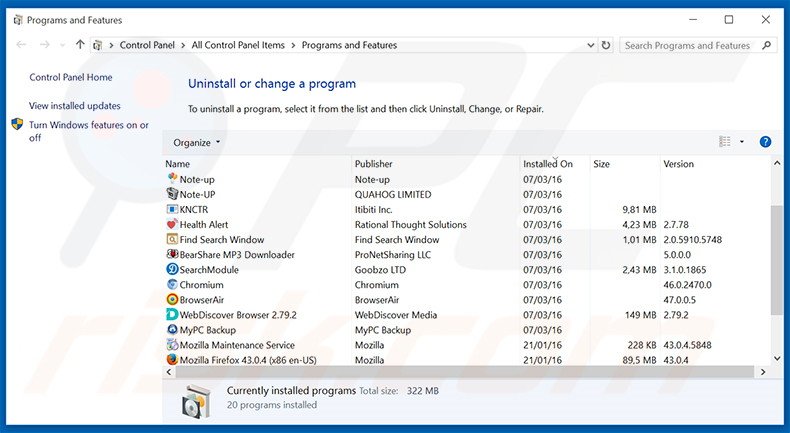This screenshot has height=433, width=790.
Task: Click the Health Alert heart icon
Action: coord(172,224)
